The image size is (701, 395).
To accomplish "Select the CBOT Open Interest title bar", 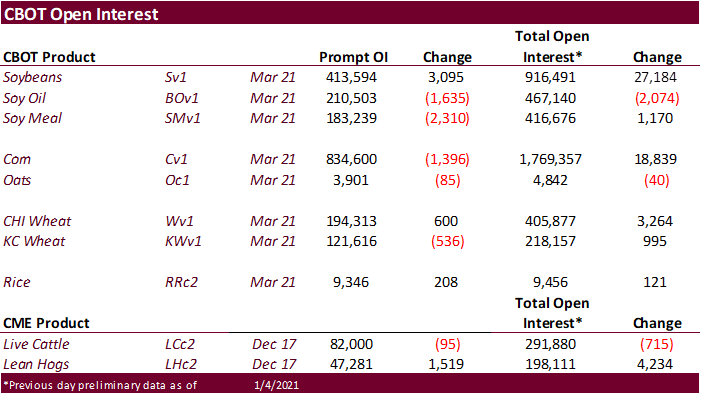I will pyautogui.click(x=350, y=13).
